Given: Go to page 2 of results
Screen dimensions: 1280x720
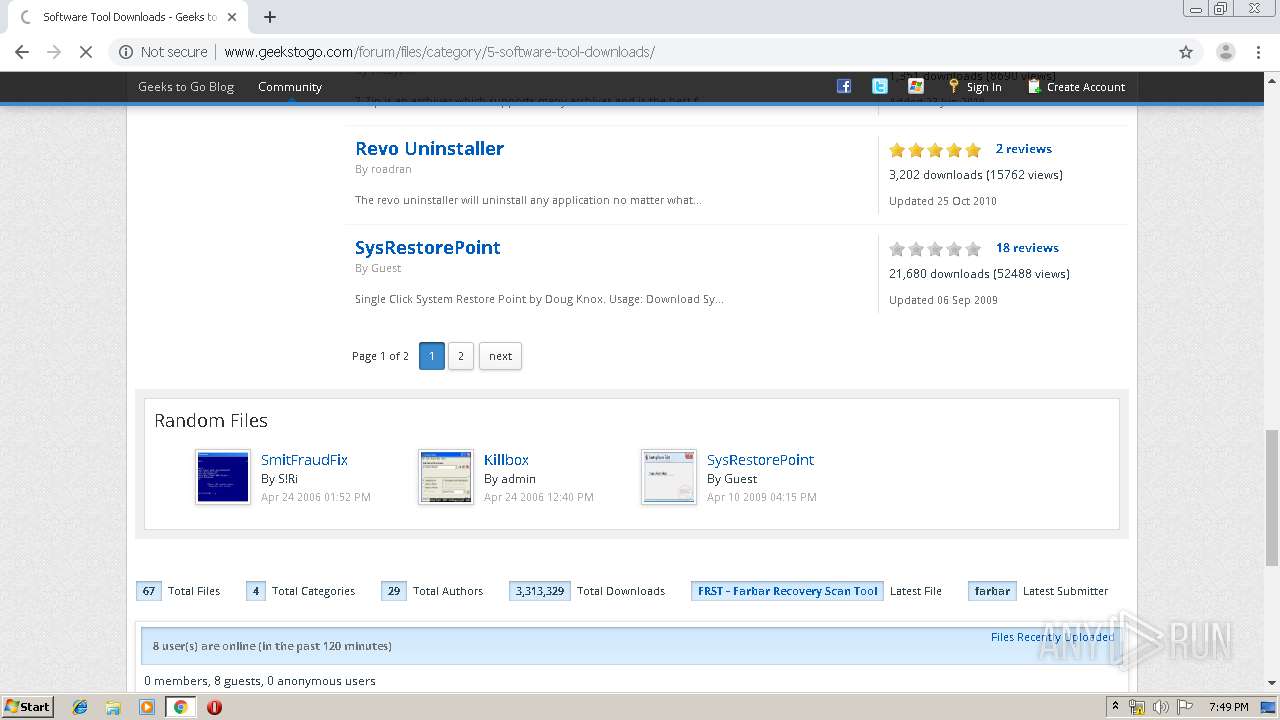Looking at the screenshot, I should coord(461,356).
